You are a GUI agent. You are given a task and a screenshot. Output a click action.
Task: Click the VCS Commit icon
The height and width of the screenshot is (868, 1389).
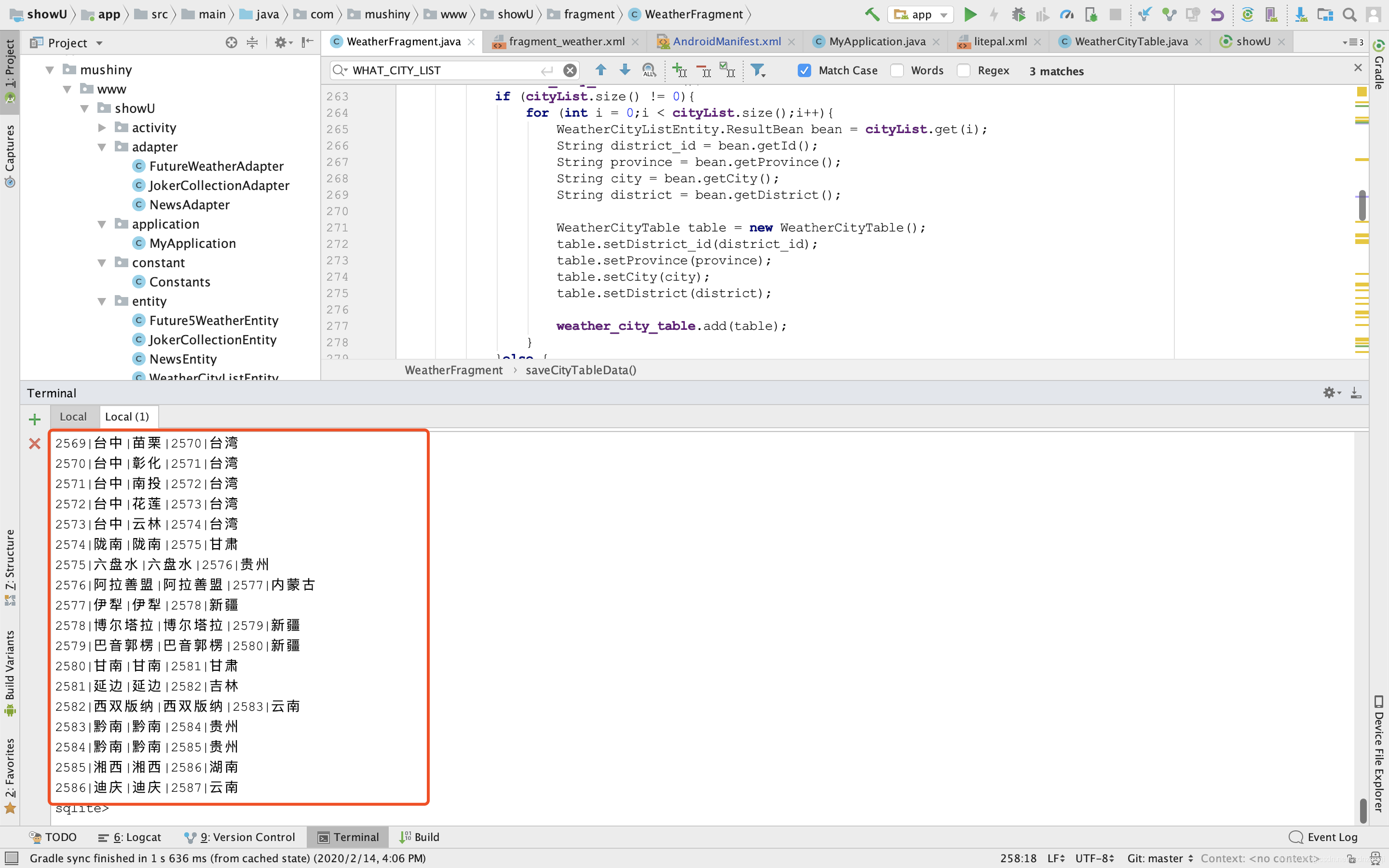tap(1169, 14)
